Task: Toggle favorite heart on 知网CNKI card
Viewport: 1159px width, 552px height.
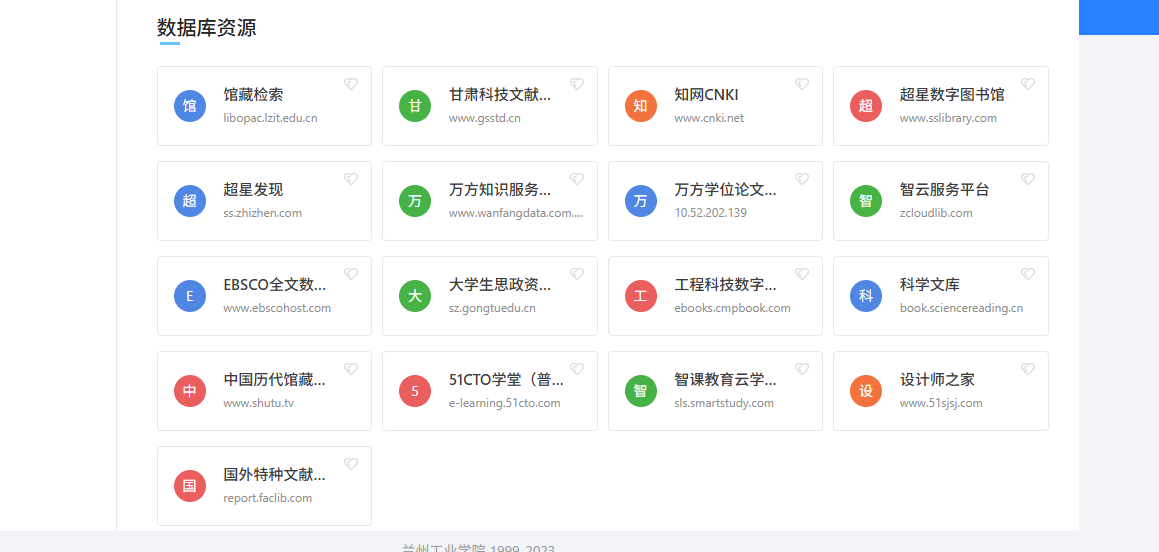Action: (802, 84)
